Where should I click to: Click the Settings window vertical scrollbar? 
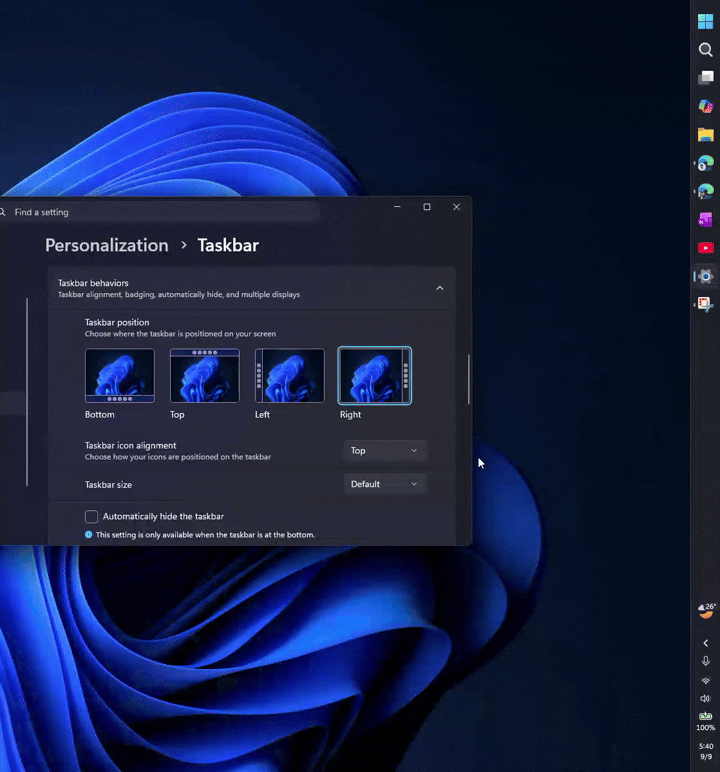[468, 379]
